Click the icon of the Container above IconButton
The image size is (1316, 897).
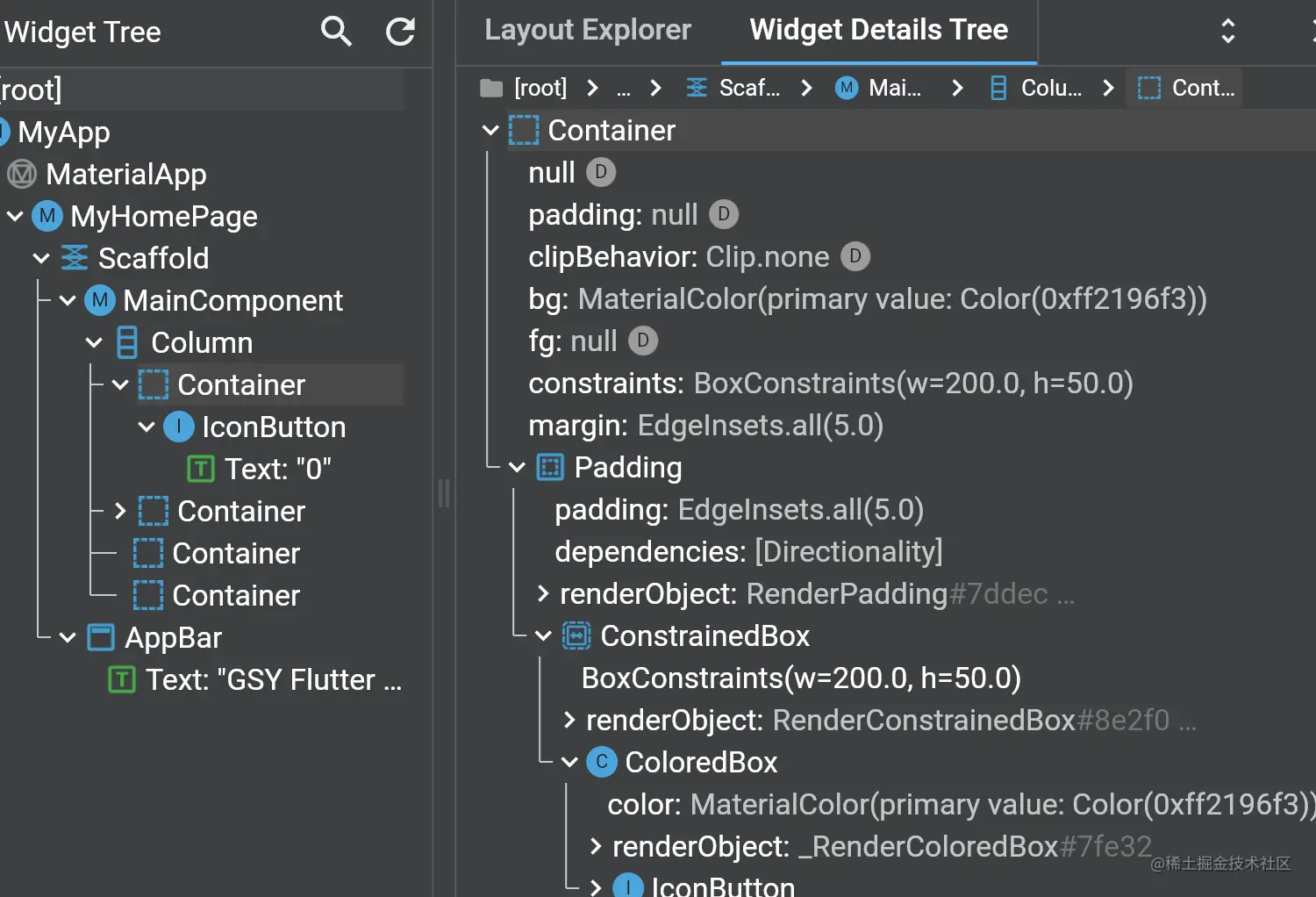[x=154, y=384]
